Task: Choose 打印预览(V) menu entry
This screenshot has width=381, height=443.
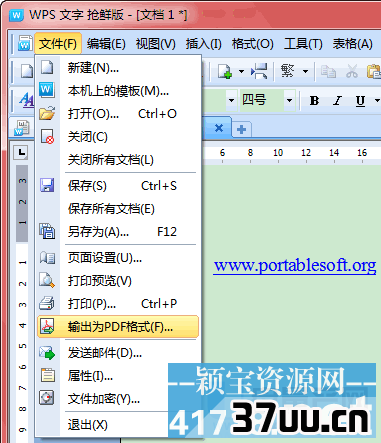Action: 118,281
